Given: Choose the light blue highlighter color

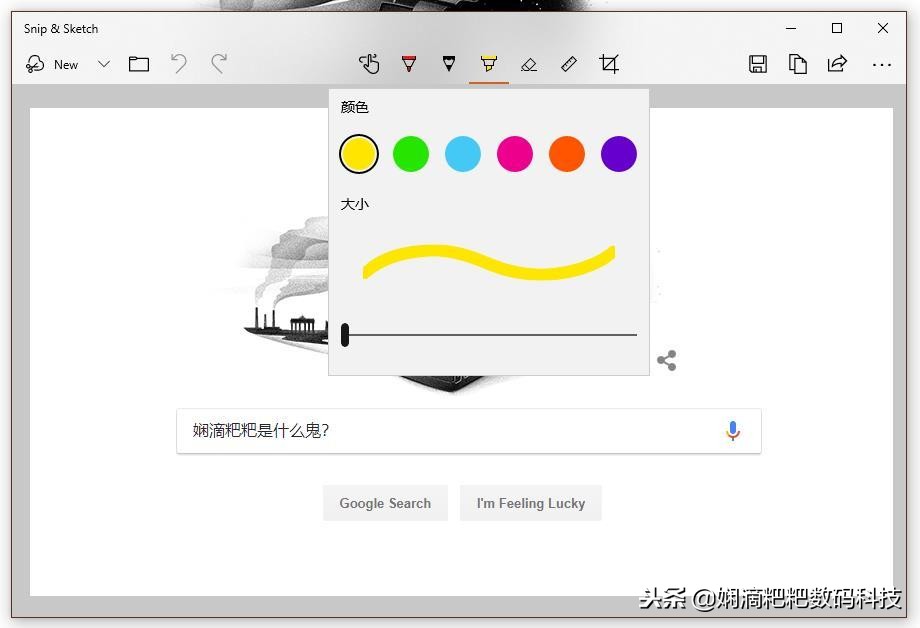Looking at the screenshot, I should click(x=463, y=154).
